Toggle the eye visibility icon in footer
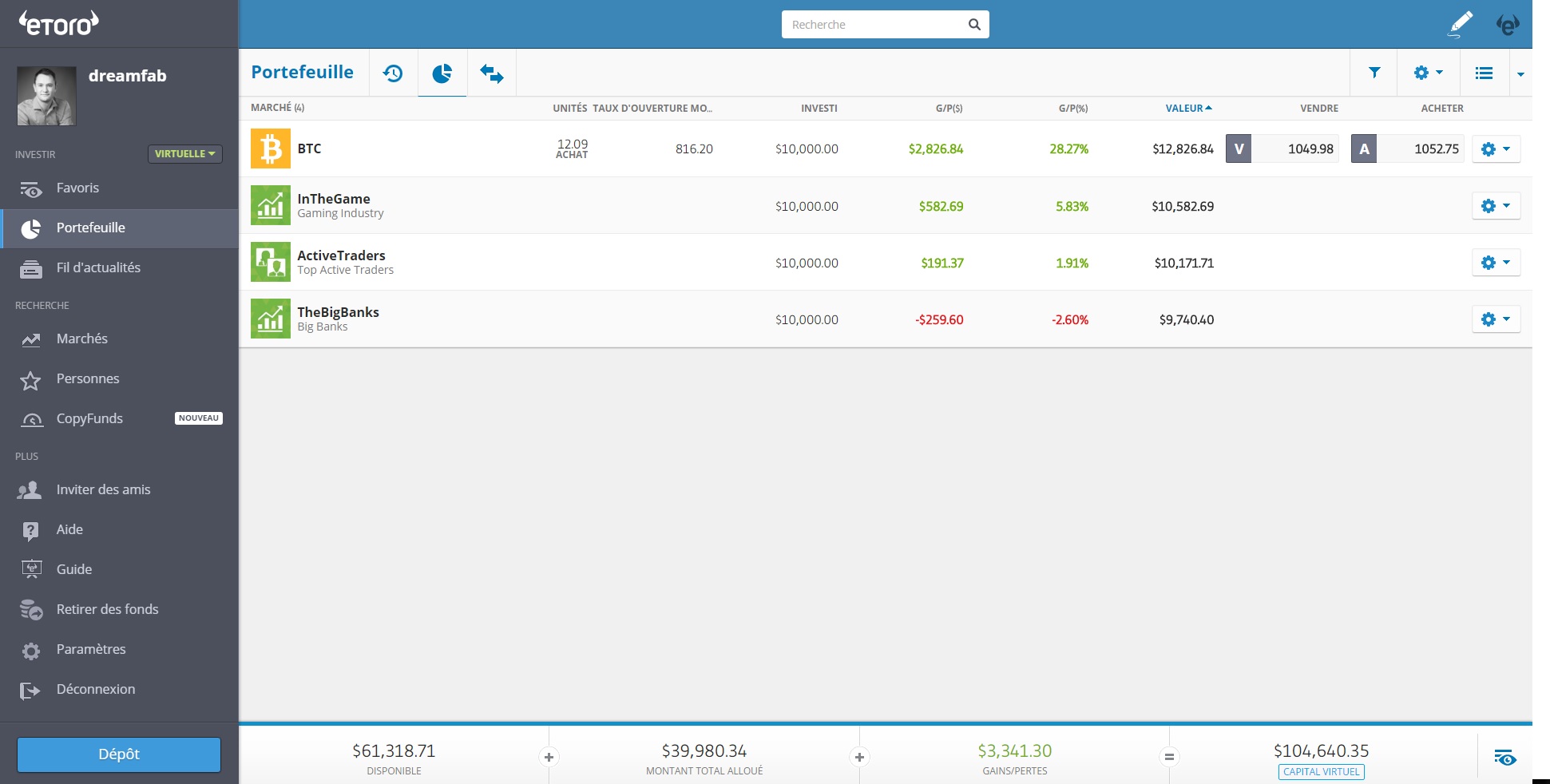Viewport: 1550px width, 784px height. [1504, 757]
